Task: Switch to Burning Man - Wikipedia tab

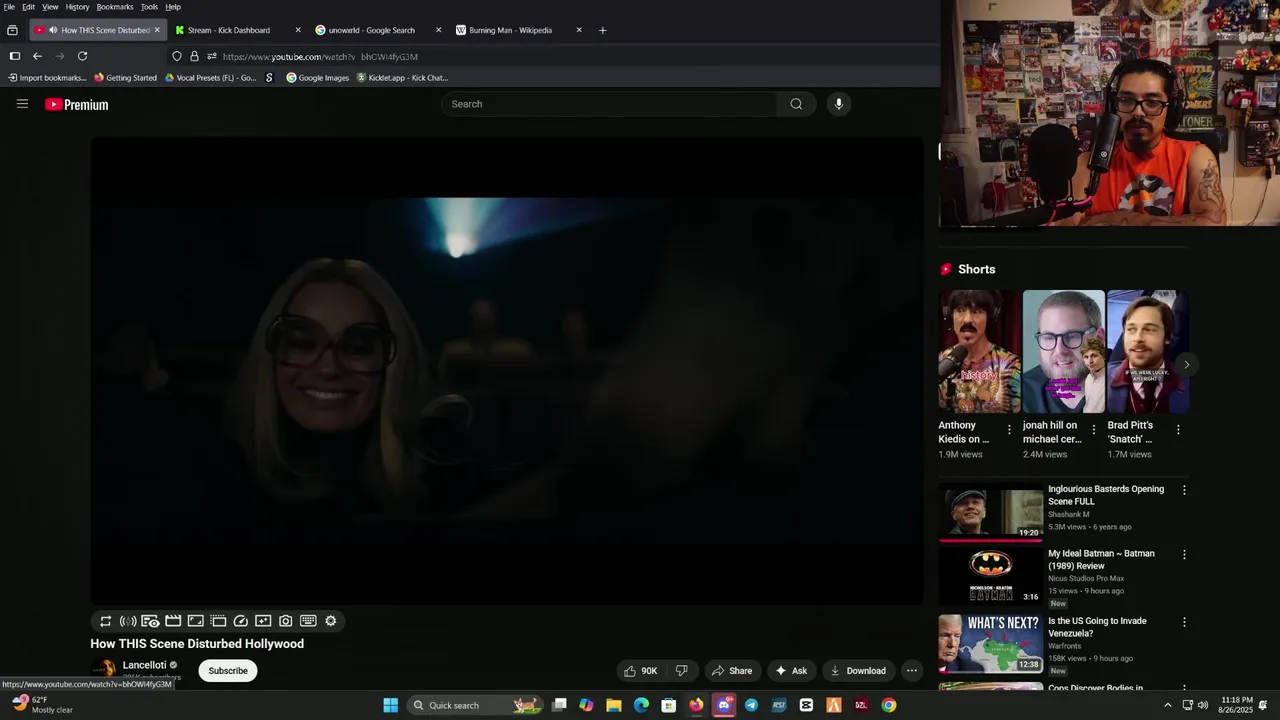Action: pos(518,30)
